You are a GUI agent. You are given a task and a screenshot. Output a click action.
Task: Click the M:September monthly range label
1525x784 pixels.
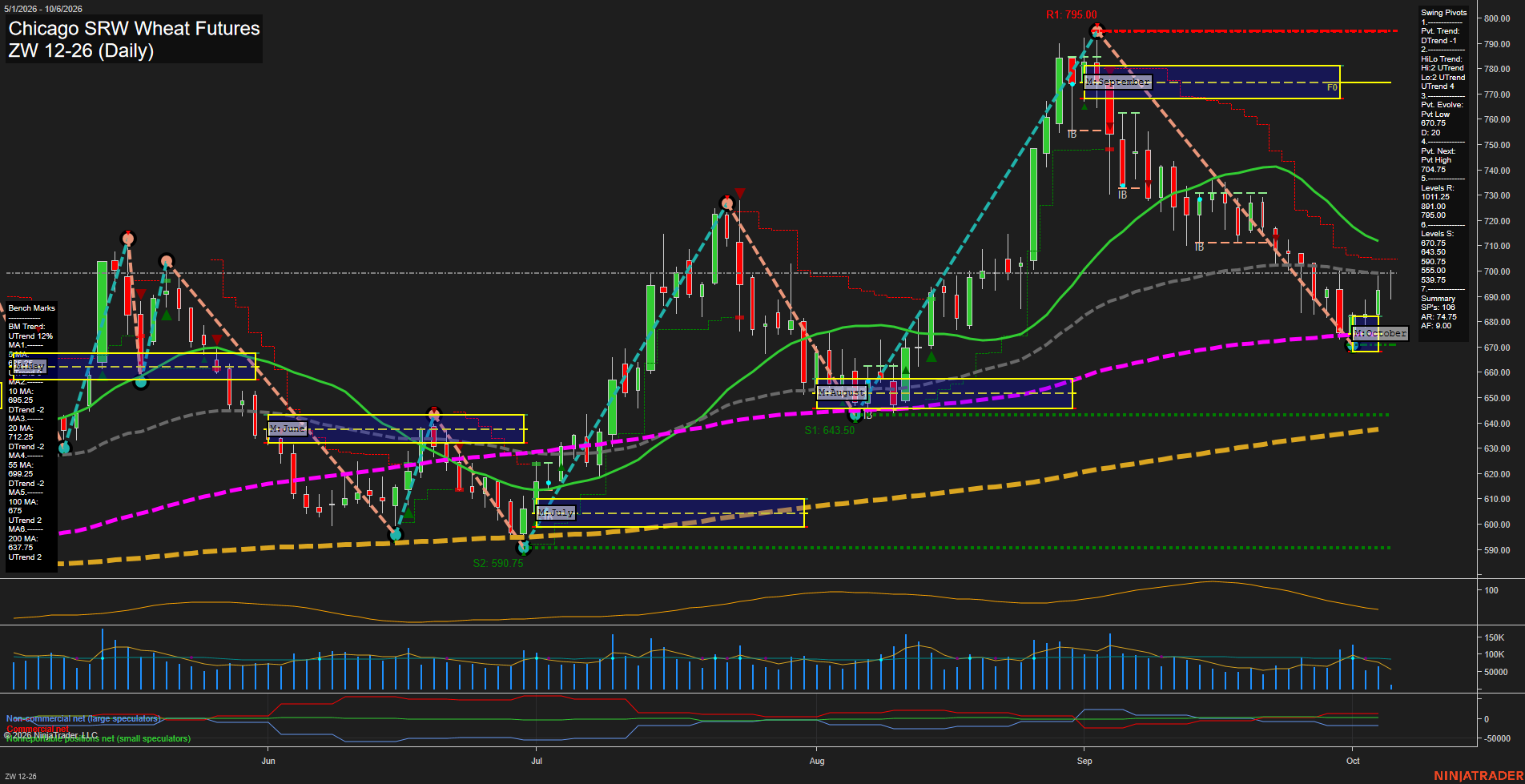(x=1117, y=82)
